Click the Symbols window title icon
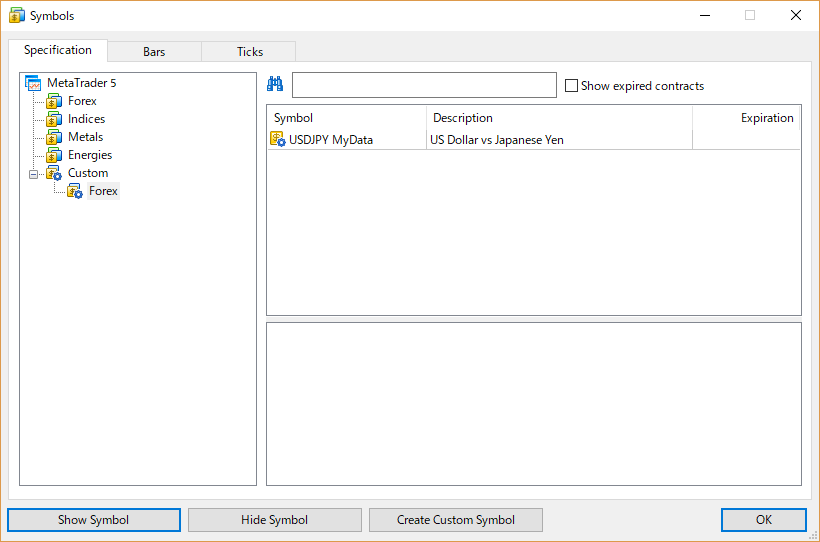Image resolution: width=820 pixels, height=542 pixels. pos(16,16)
